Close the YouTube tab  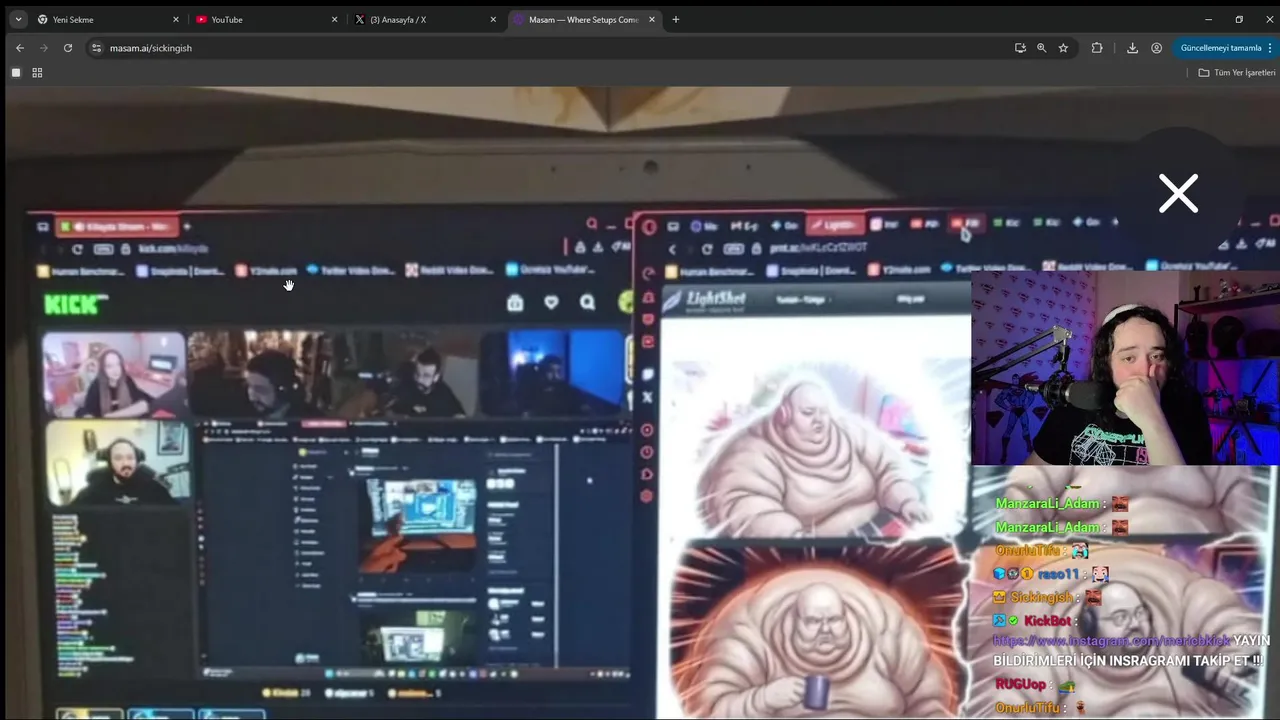[335, 19]
